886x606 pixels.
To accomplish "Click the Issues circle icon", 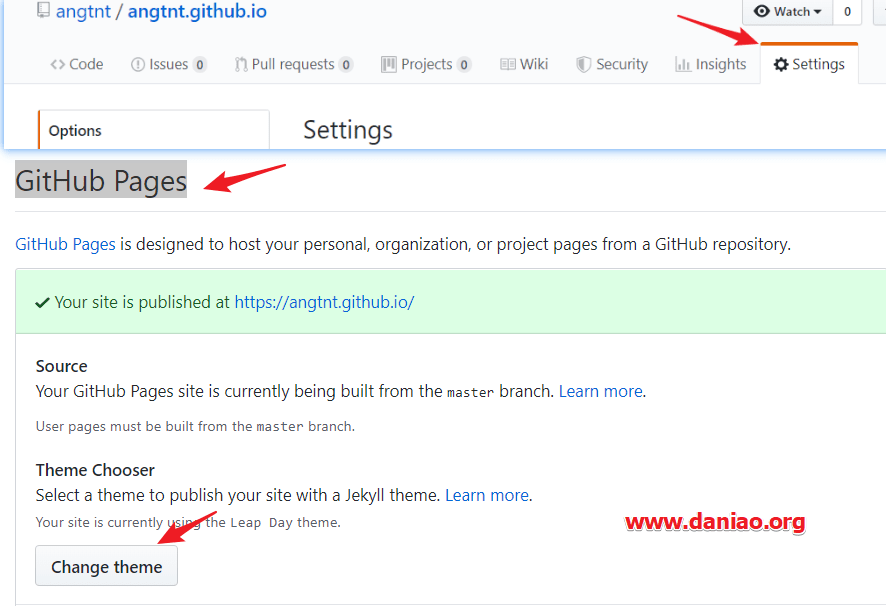I will point(138,64).
